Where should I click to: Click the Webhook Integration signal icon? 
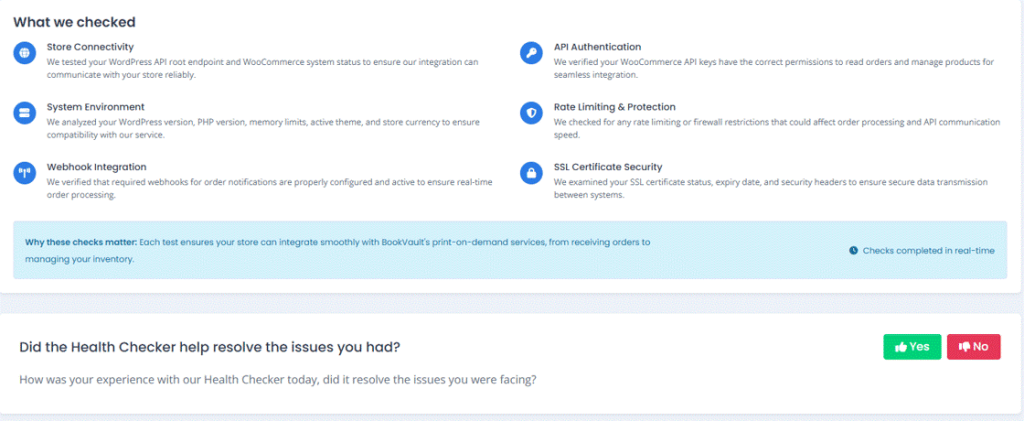click(x=25, y=173)
